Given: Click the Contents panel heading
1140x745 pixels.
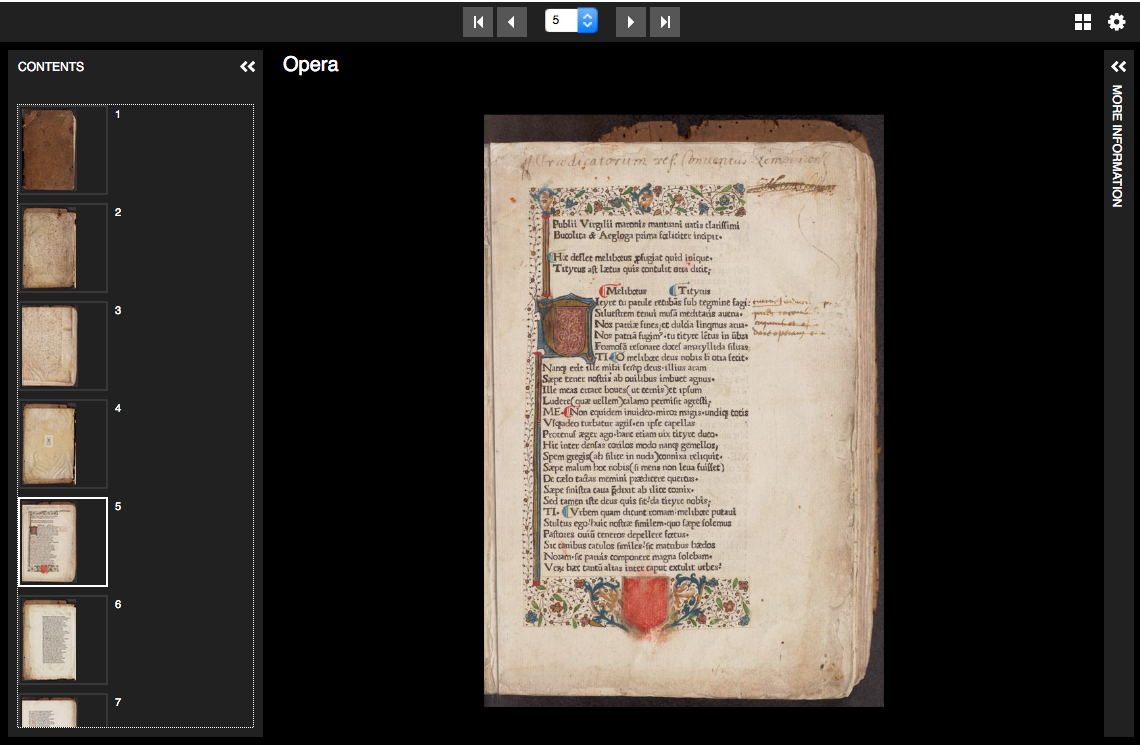Looking at the screenshot, I should (51, 67).
